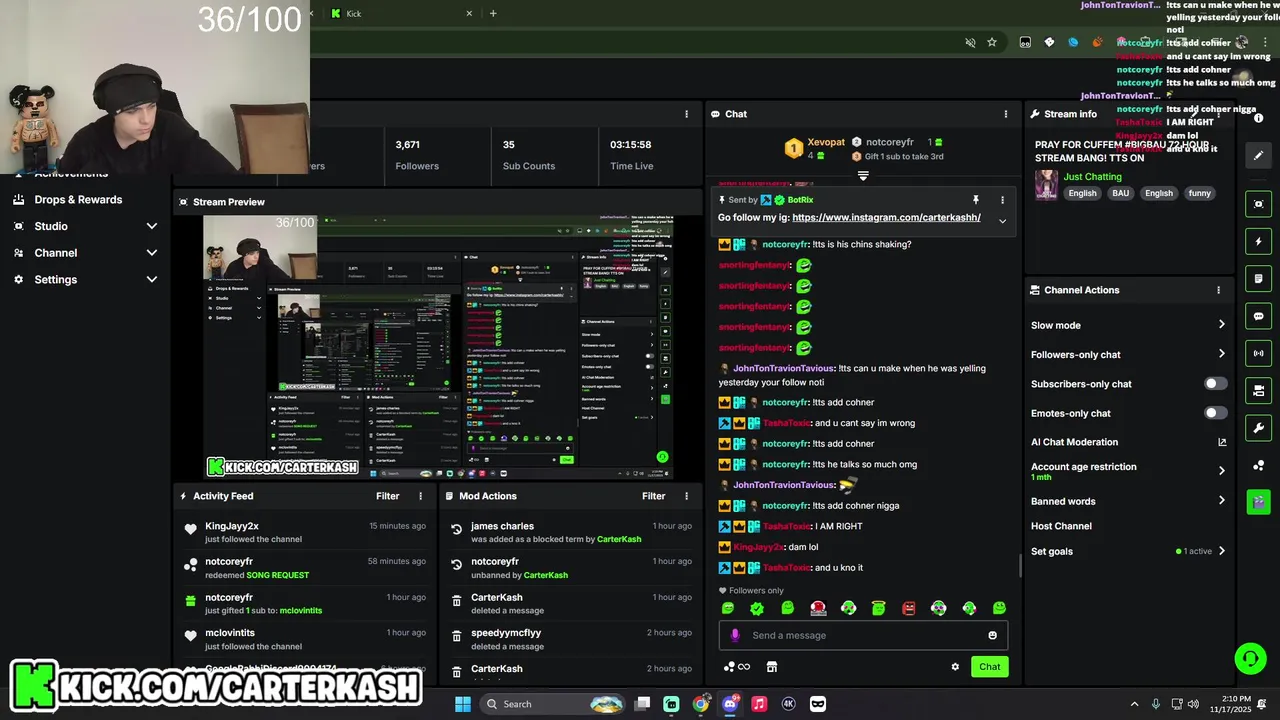
Task: Click the purple microphone in message box
Action: (x=735, y=635)
